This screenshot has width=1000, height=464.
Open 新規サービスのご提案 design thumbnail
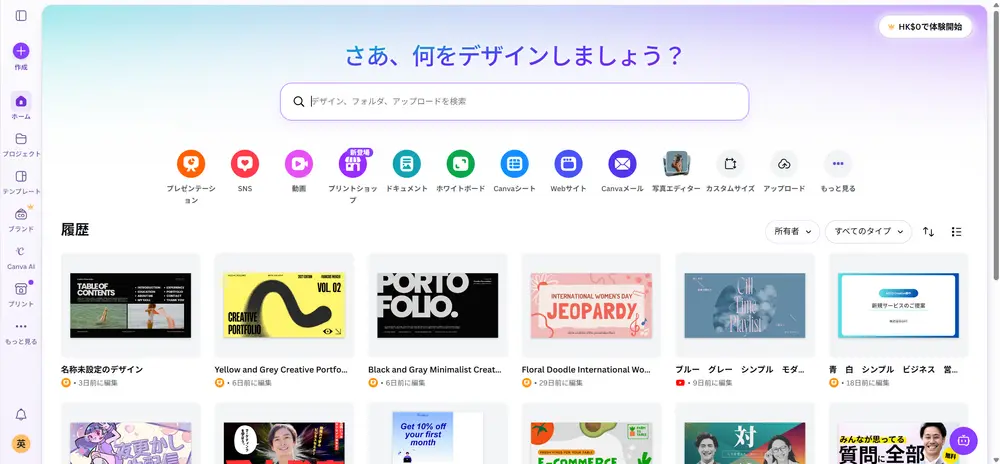899,305
